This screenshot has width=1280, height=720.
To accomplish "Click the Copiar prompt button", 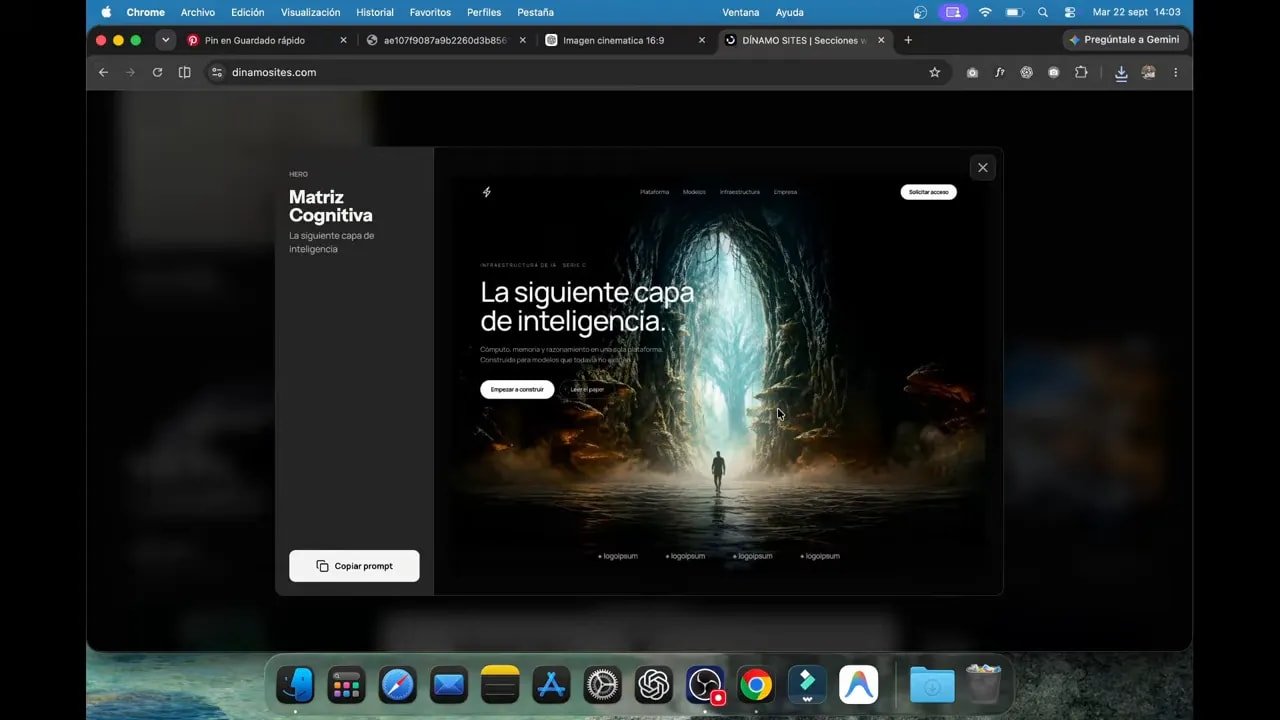I will [x=354, y=566].
